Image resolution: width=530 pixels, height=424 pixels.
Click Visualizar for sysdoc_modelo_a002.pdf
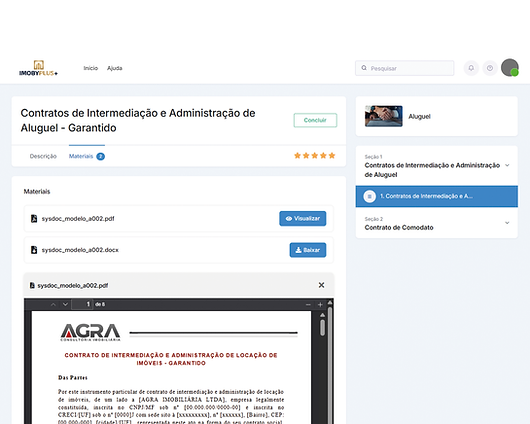303,218
